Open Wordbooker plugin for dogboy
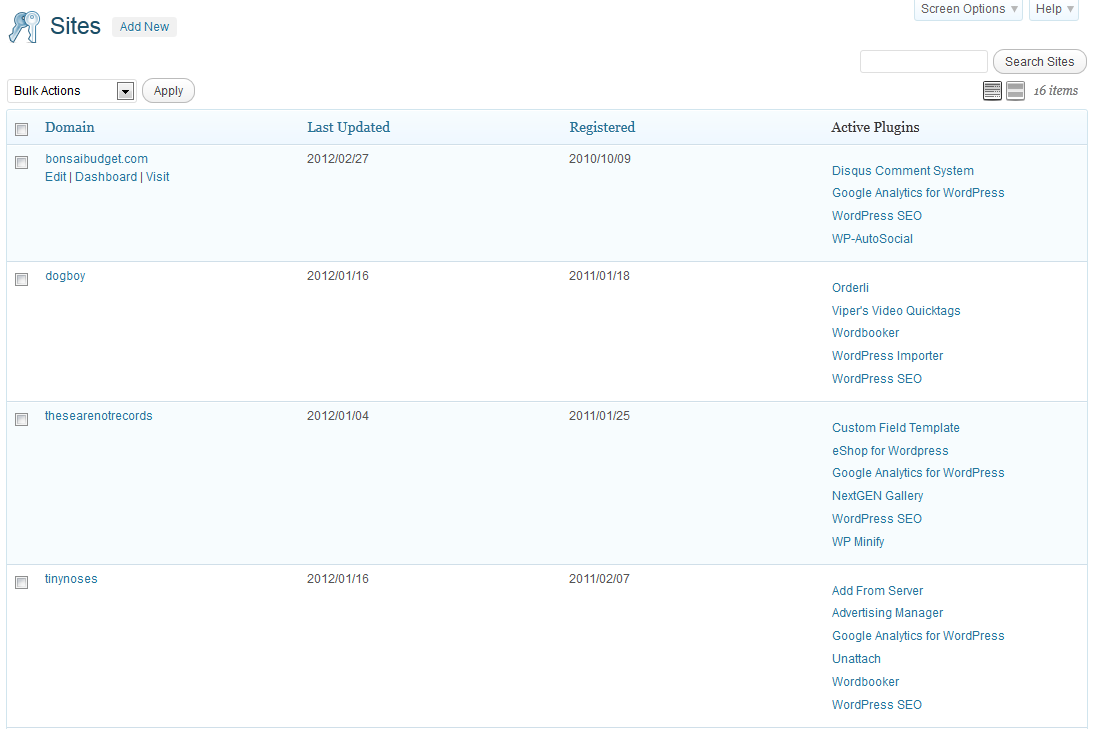The width and height of the screenshot is (1100, 729). (865, 333)
